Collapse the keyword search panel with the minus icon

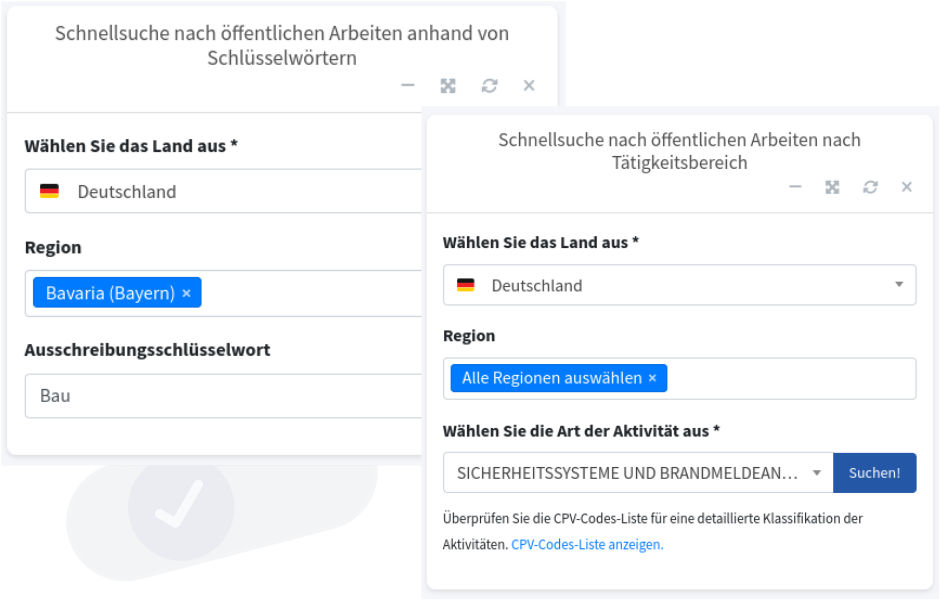407,86
